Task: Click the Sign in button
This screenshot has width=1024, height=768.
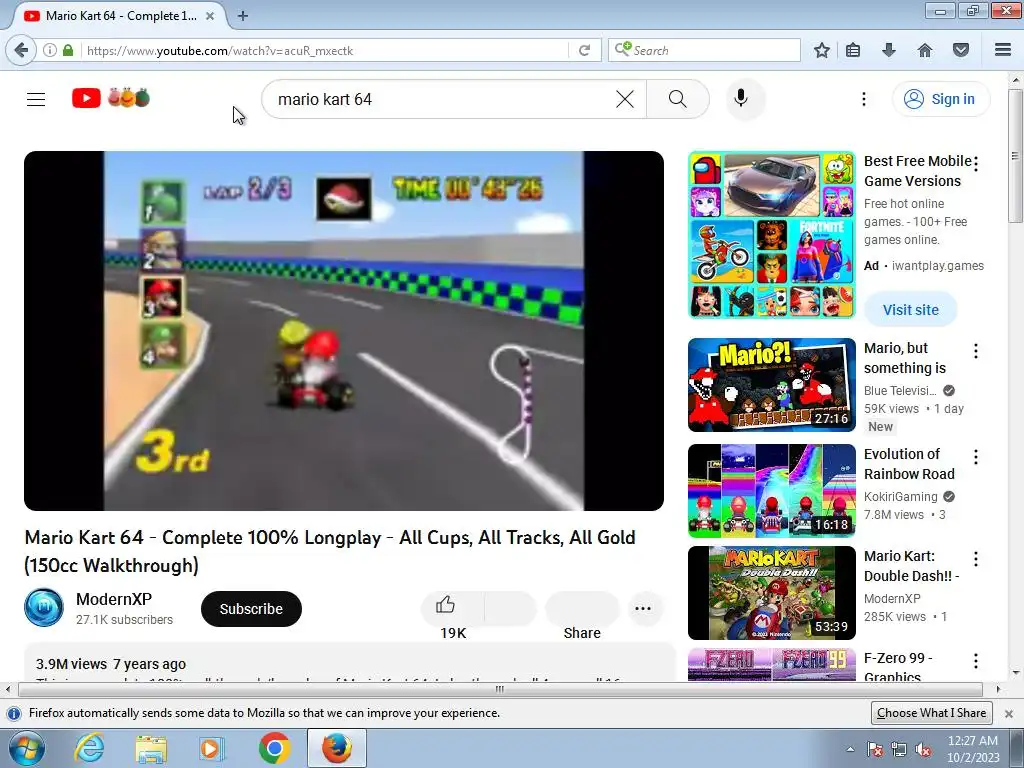Action: [x=940, y=99]
